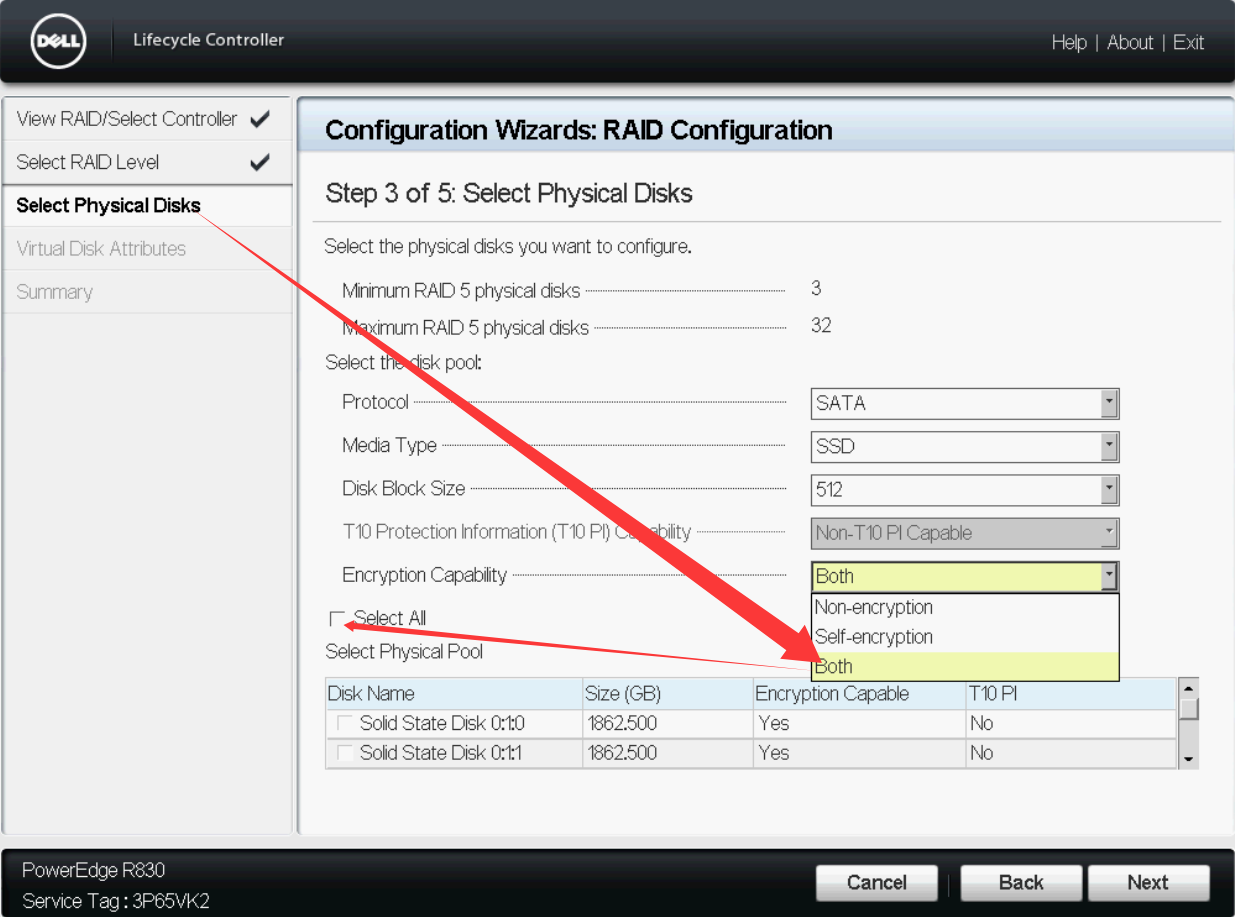Pick the Both option in list
Screen dimensions: 1235x917
coord(834,667)
